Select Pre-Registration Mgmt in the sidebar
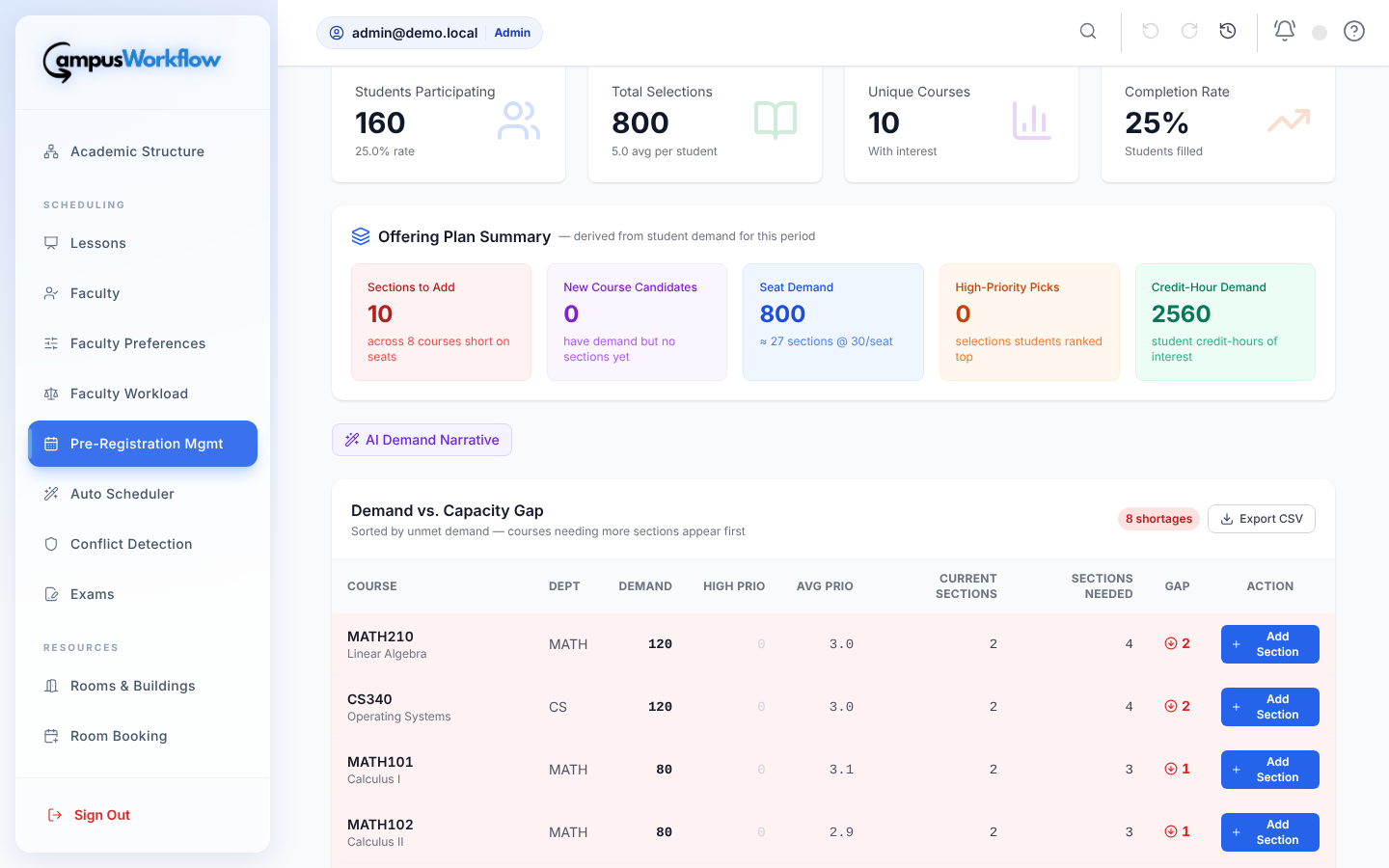 [x=143, y=444]
